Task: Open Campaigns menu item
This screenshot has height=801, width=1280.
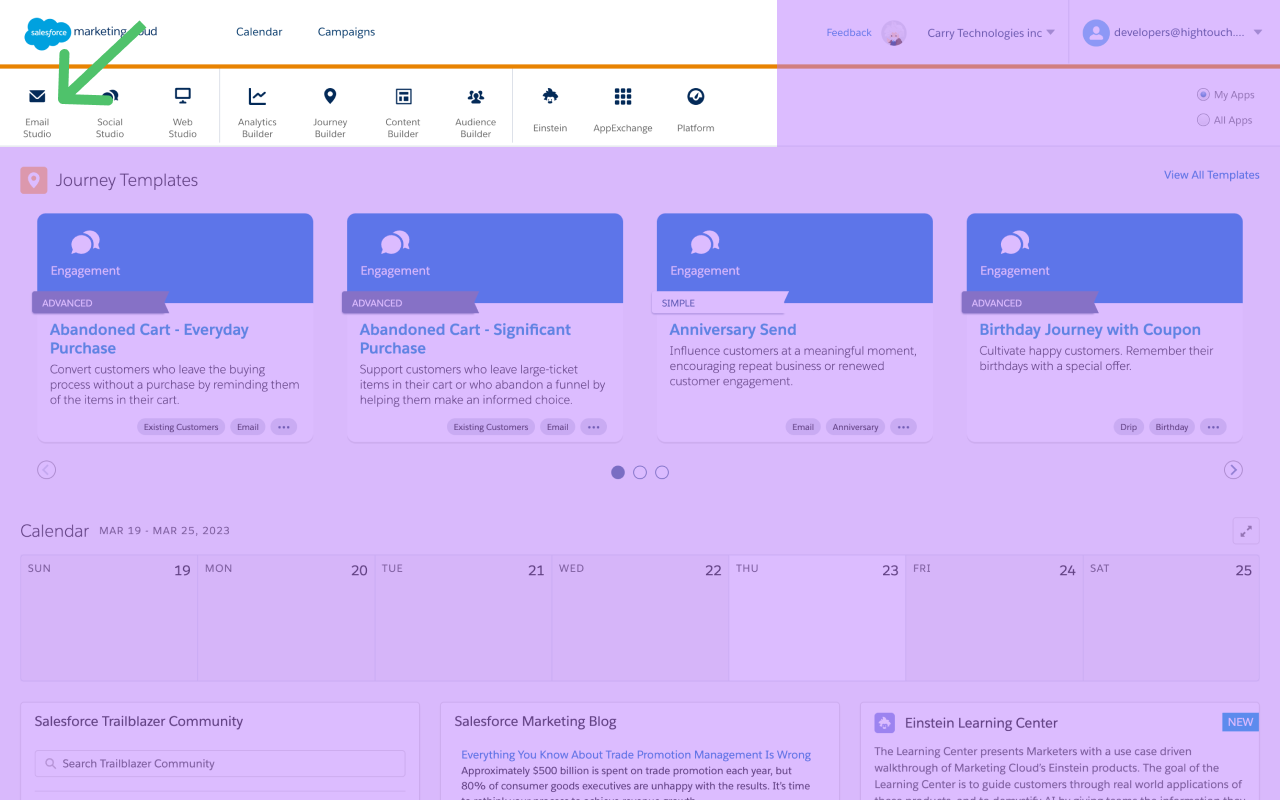Action: [x=346, y=32]
